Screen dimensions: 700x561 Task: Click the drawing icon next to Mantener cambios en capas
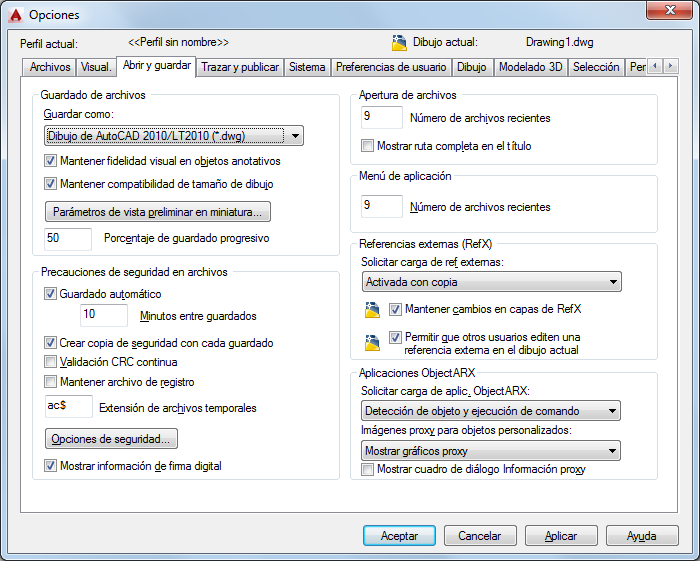point(372,309)
